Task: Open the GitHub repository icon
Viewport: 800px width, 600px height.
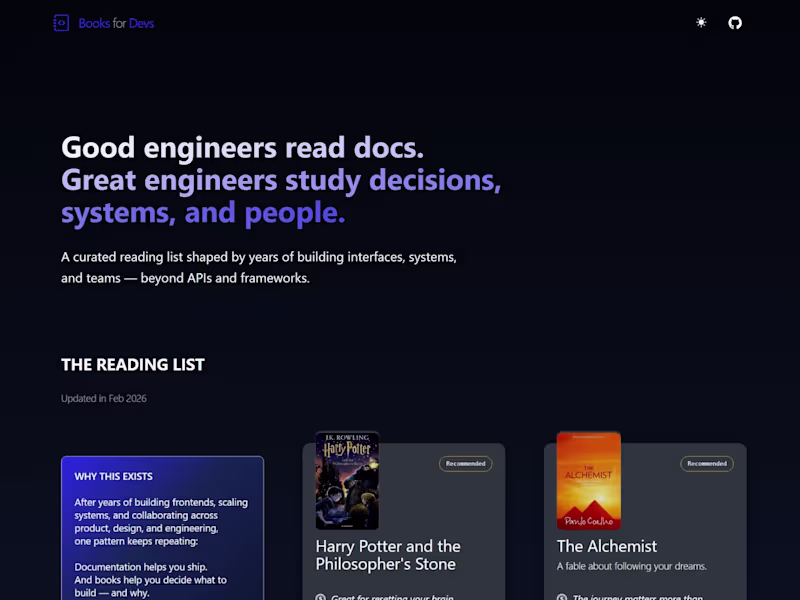Action: click(x=735, y=22)
